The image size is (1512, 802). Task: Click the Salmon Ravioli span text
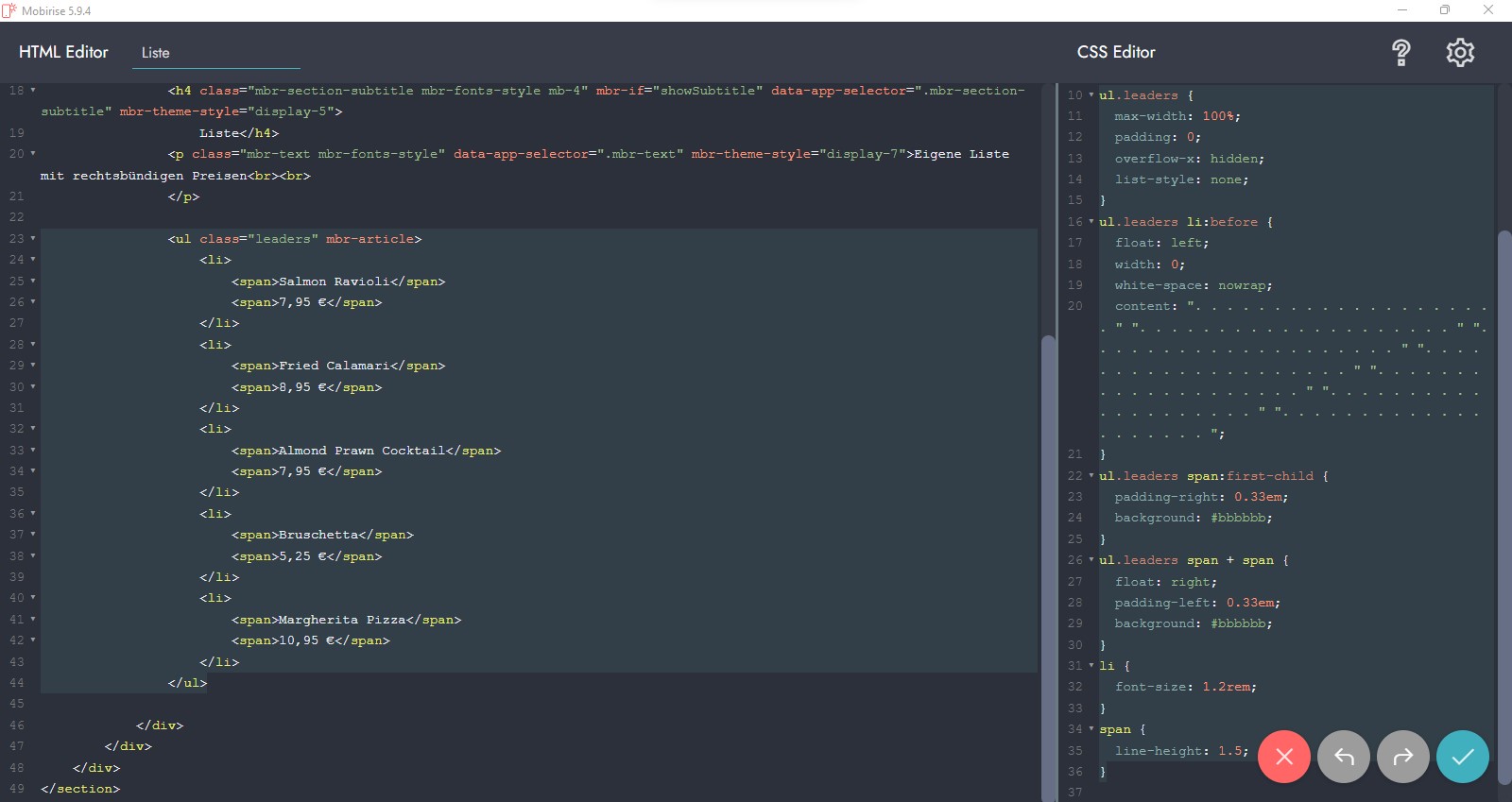point(335,282)
